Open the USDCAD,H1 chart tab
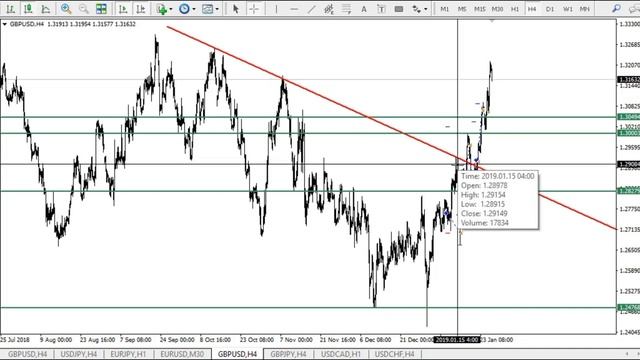Screen dimensions: 640x360 click(x=341, y=354)
